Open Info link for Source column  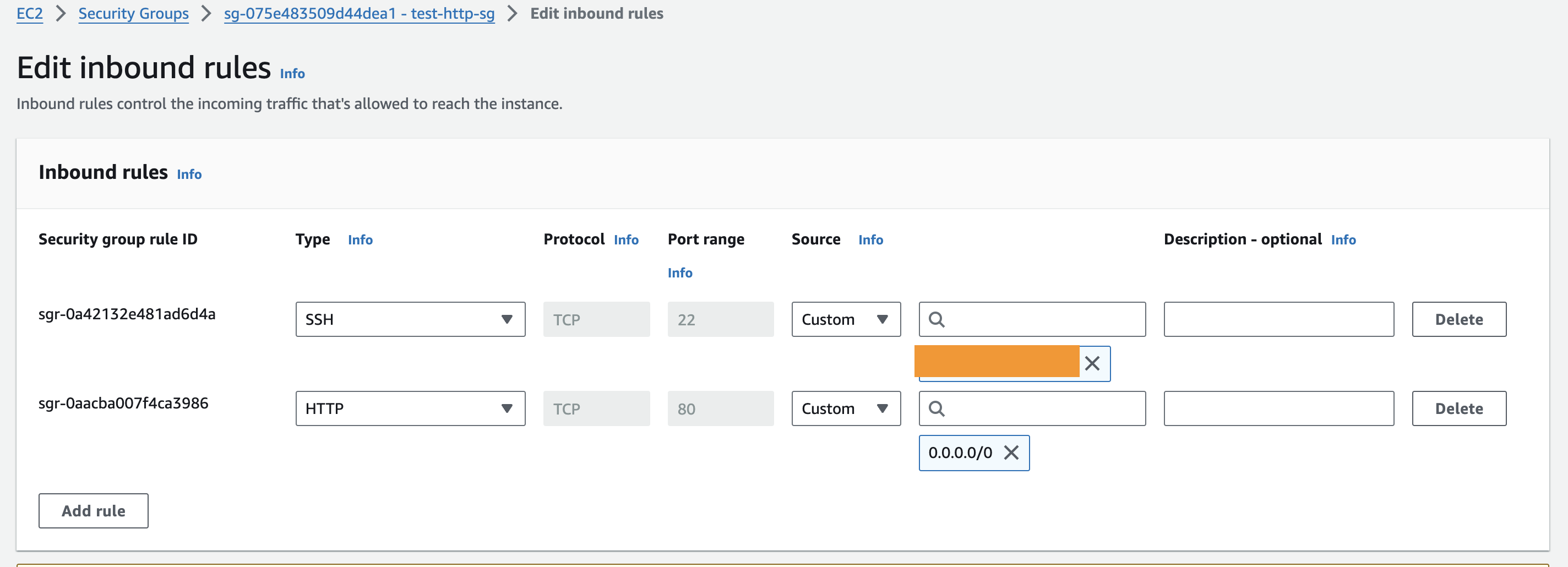coord(870,239)
